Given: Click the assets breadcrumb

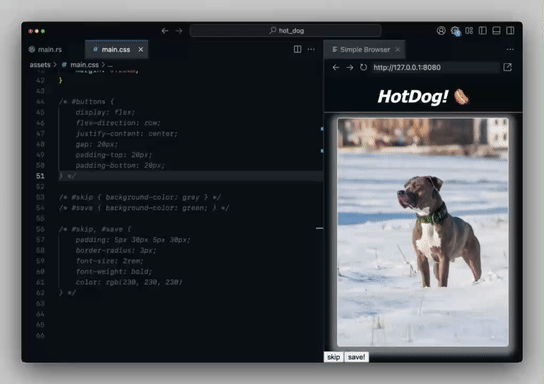Looking at the screenshot, I should coord(40,65).
